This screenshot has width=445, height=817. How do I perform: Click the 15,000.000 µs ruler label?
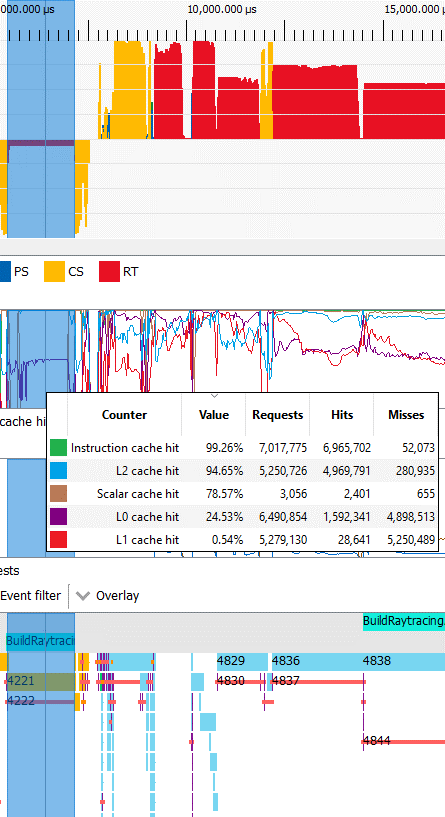coord(414,9)
